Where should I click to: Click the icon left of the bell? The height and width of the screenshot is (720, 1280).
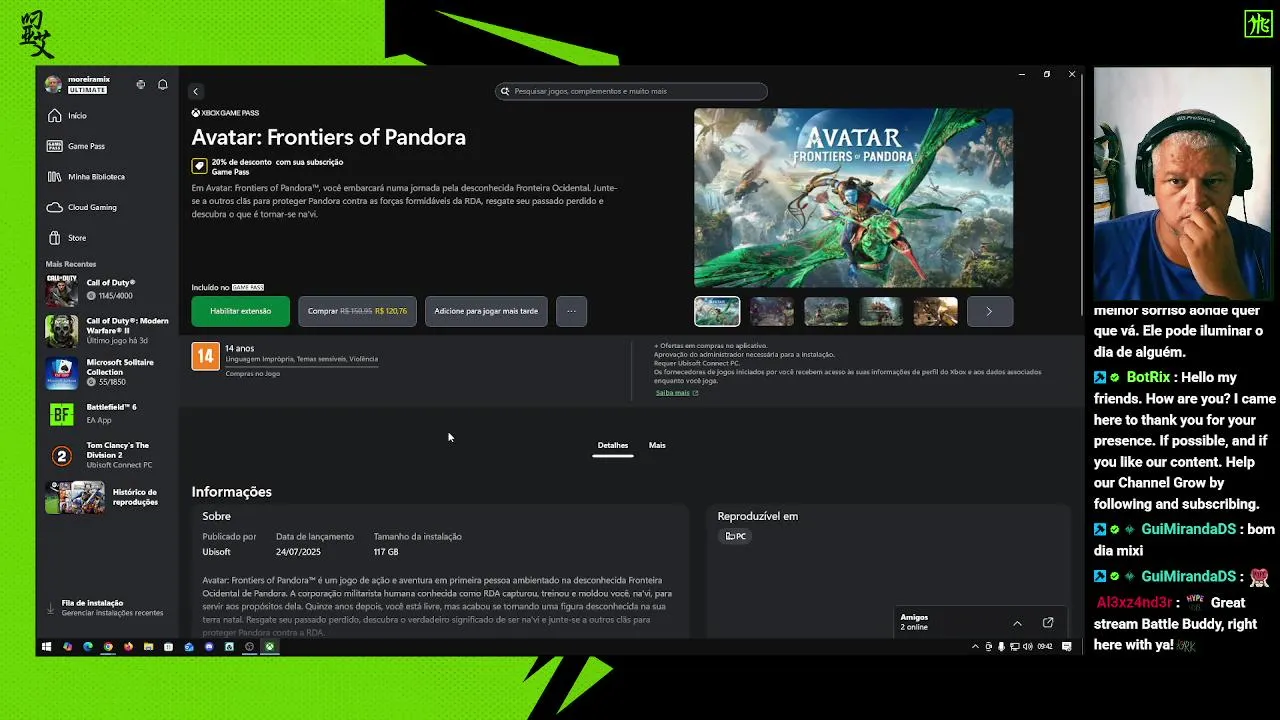(x=141, y=85)
